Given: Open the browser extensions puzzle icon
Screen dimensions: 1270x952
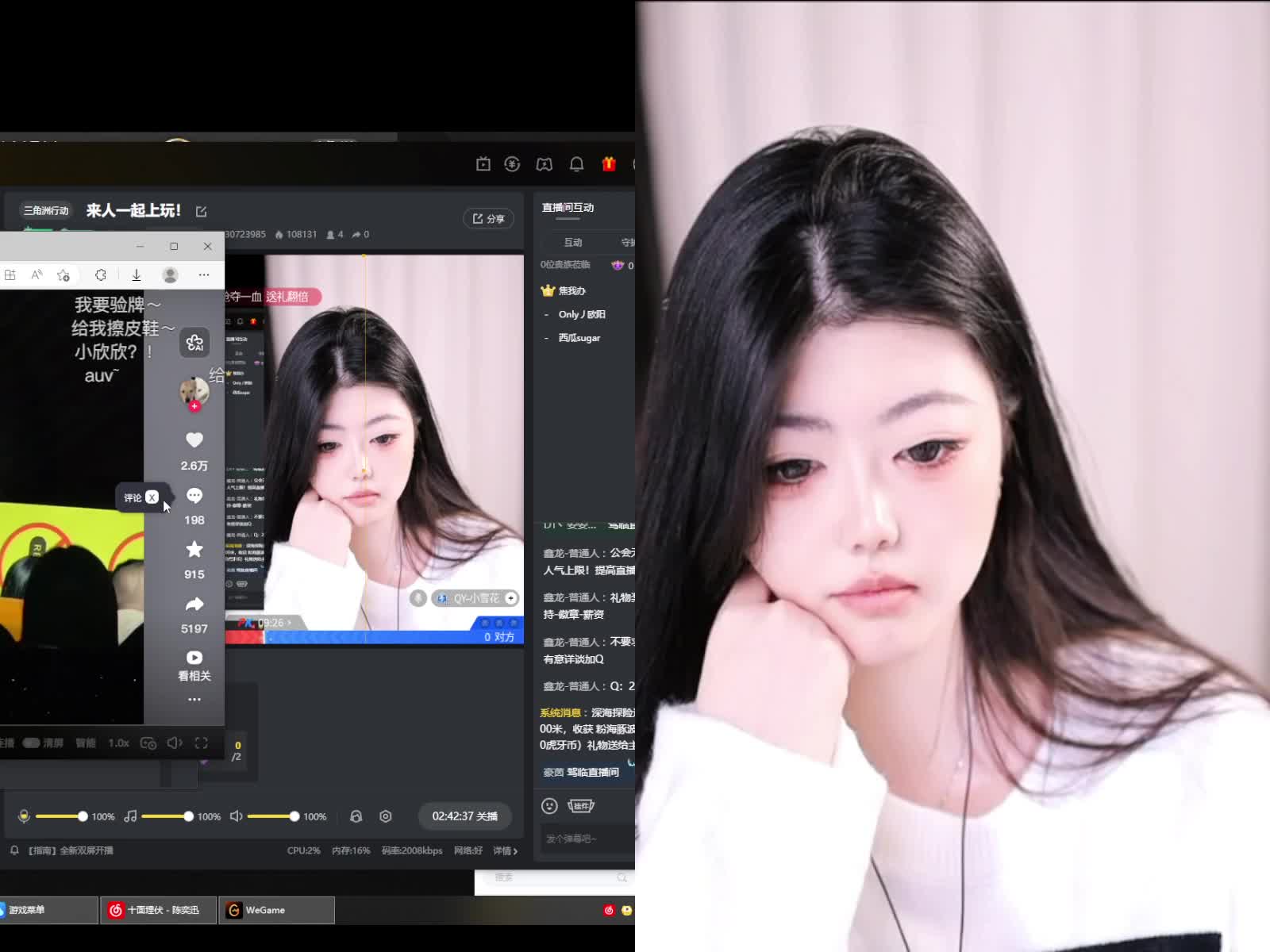Looking at the screenshot, I should [101, 275].
